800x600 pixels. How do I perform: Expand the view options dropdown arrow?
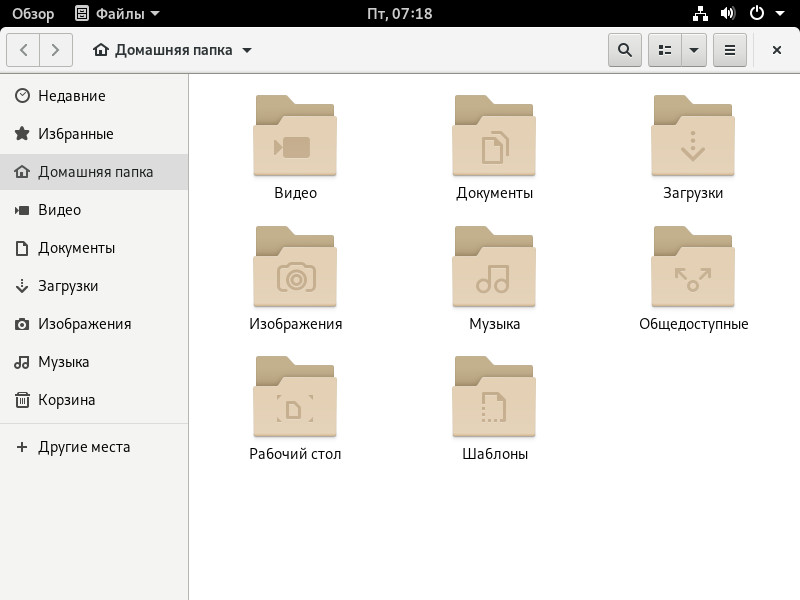(694, 50)
